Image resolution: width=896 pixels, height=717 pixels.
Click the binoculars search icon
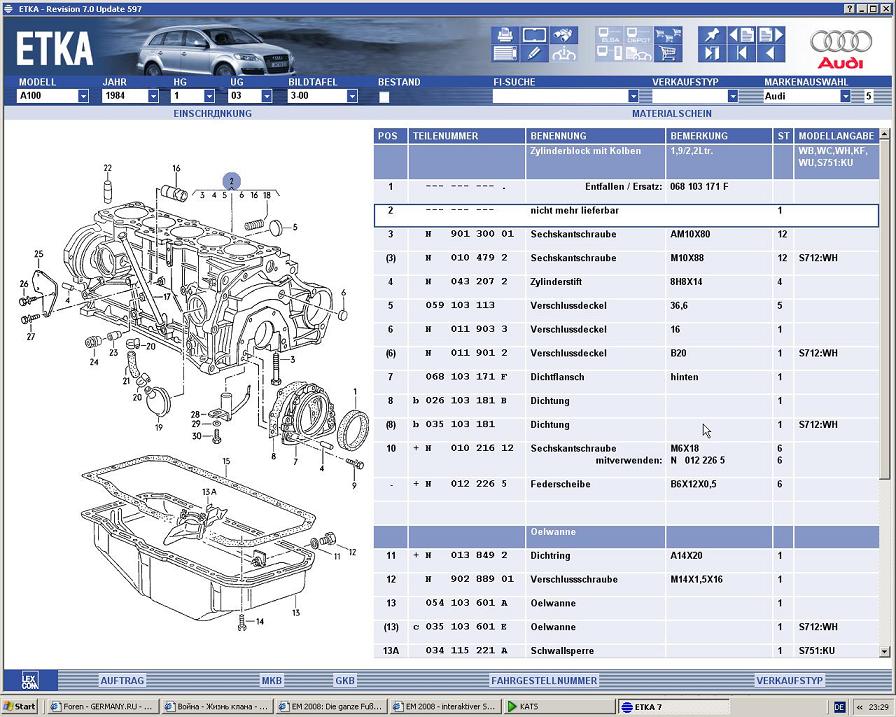click(565, 35)
